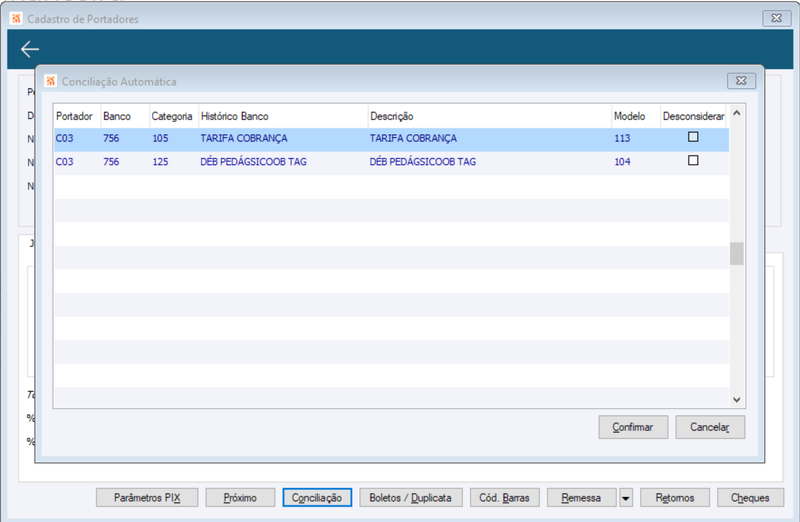Screen dimensions: 800x522
Task: Click Banco 756 in the TARIFA COBRANÇA row
Action: click(111, 138)
